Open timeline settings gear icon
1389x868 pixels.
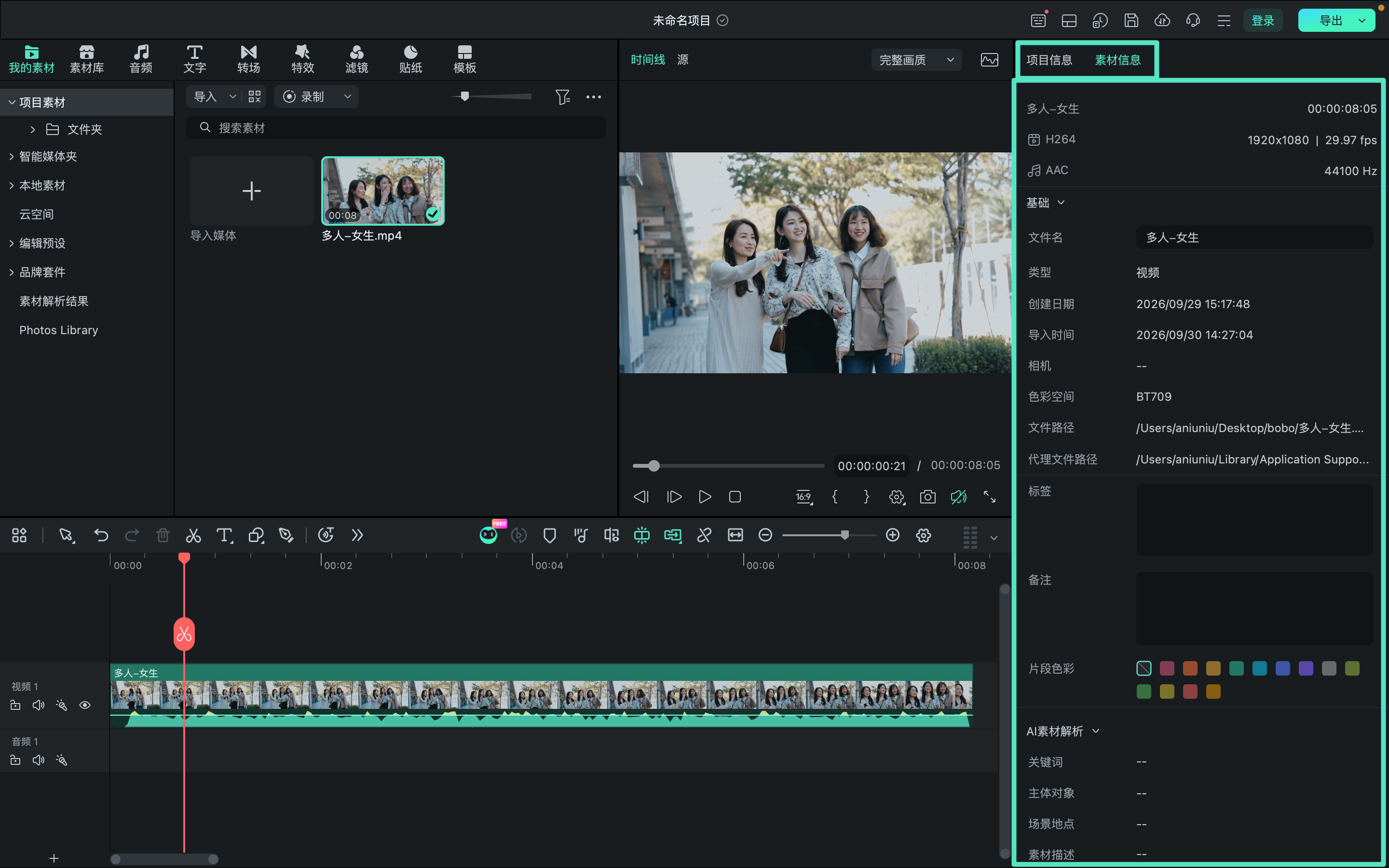click(924, 536)
